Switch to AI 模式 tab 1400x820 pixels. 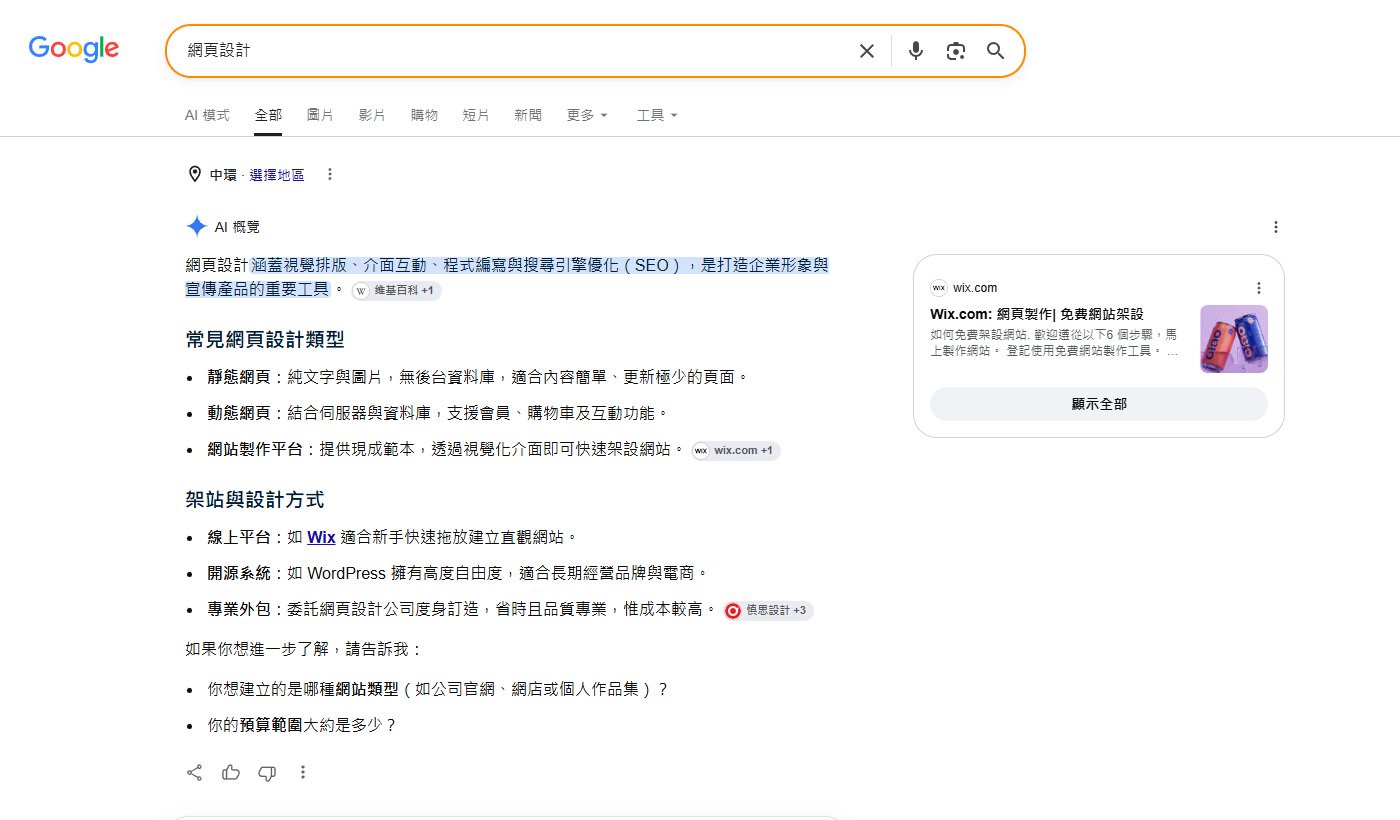coord(207,115)
